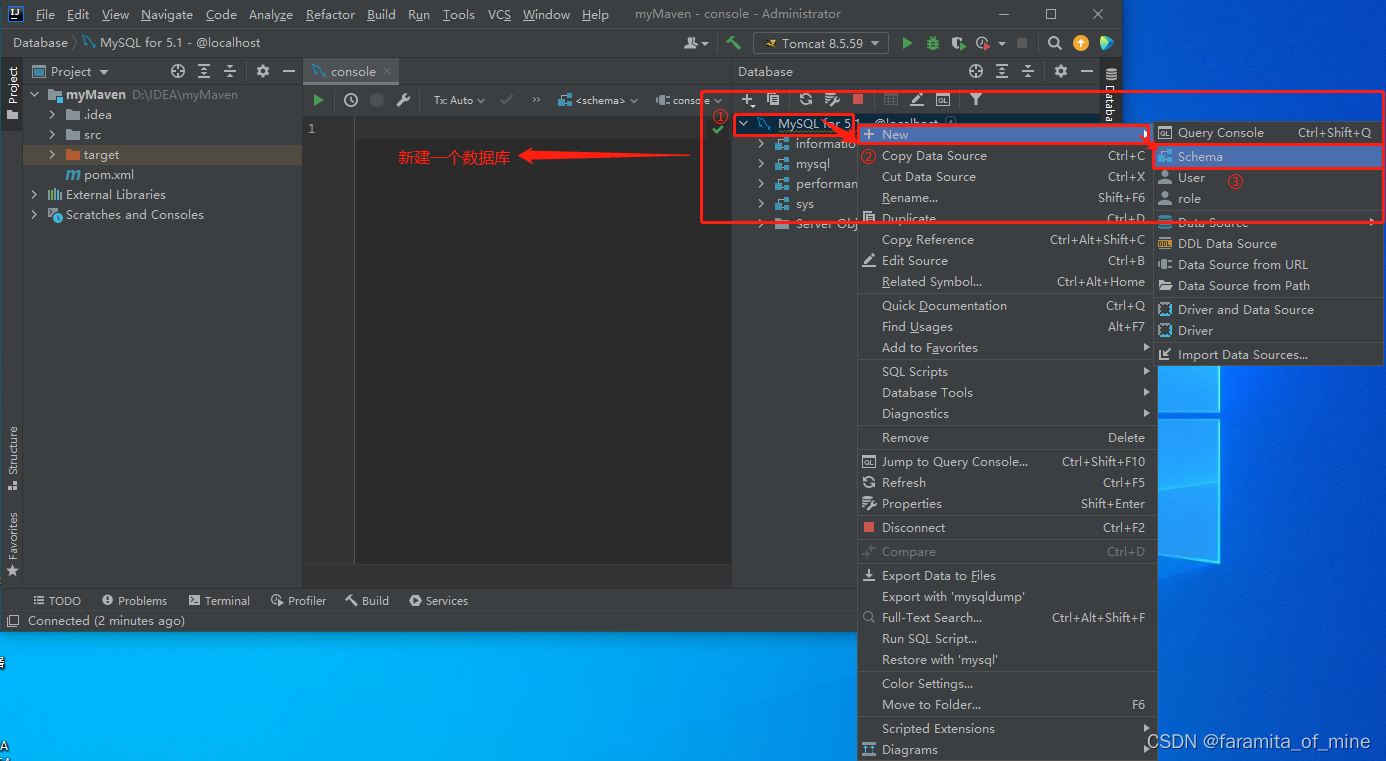Expand the mysql schema node

(761, 164)
